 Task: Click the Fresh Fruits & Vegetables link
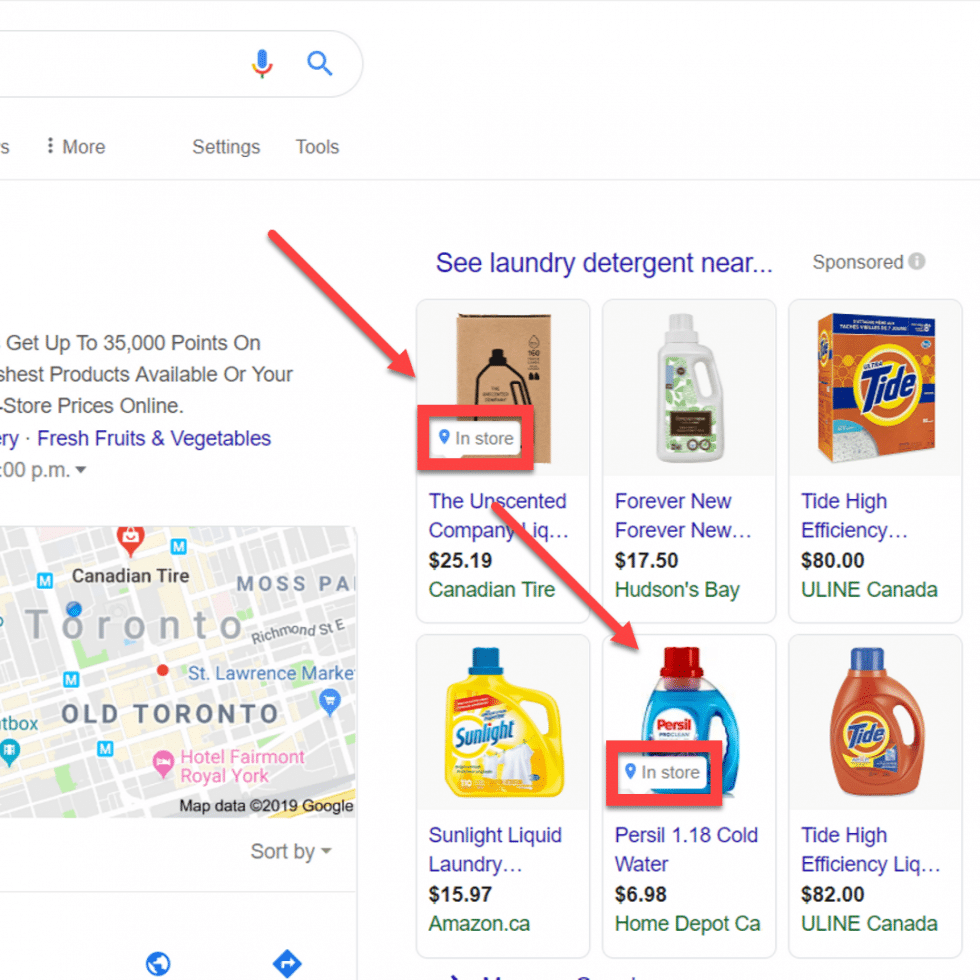coord(153,438)
